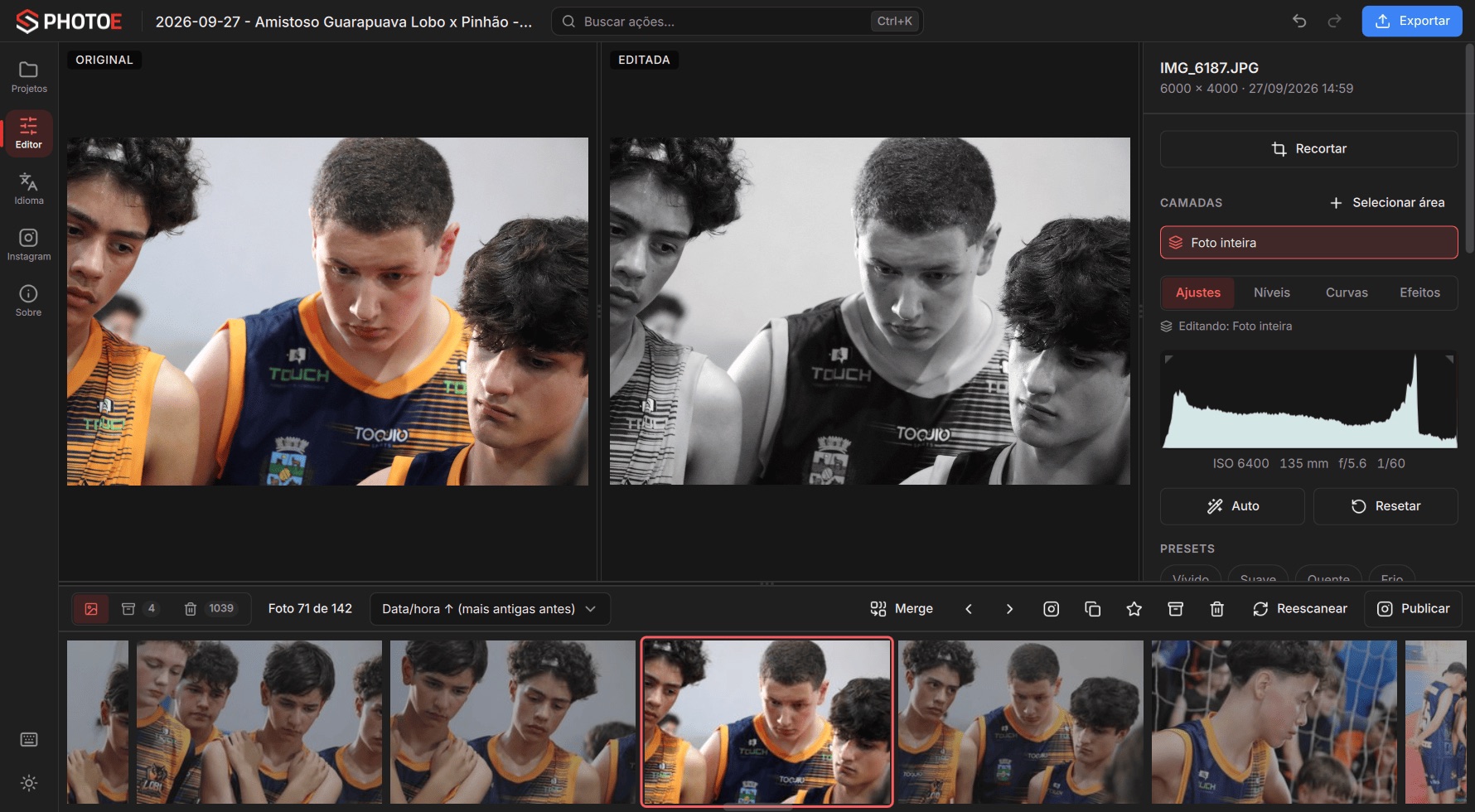The width and height of the screenshot is (1475, 812).
Task: Focus the Buscar ações search field
Action: (x=737, y=22)
